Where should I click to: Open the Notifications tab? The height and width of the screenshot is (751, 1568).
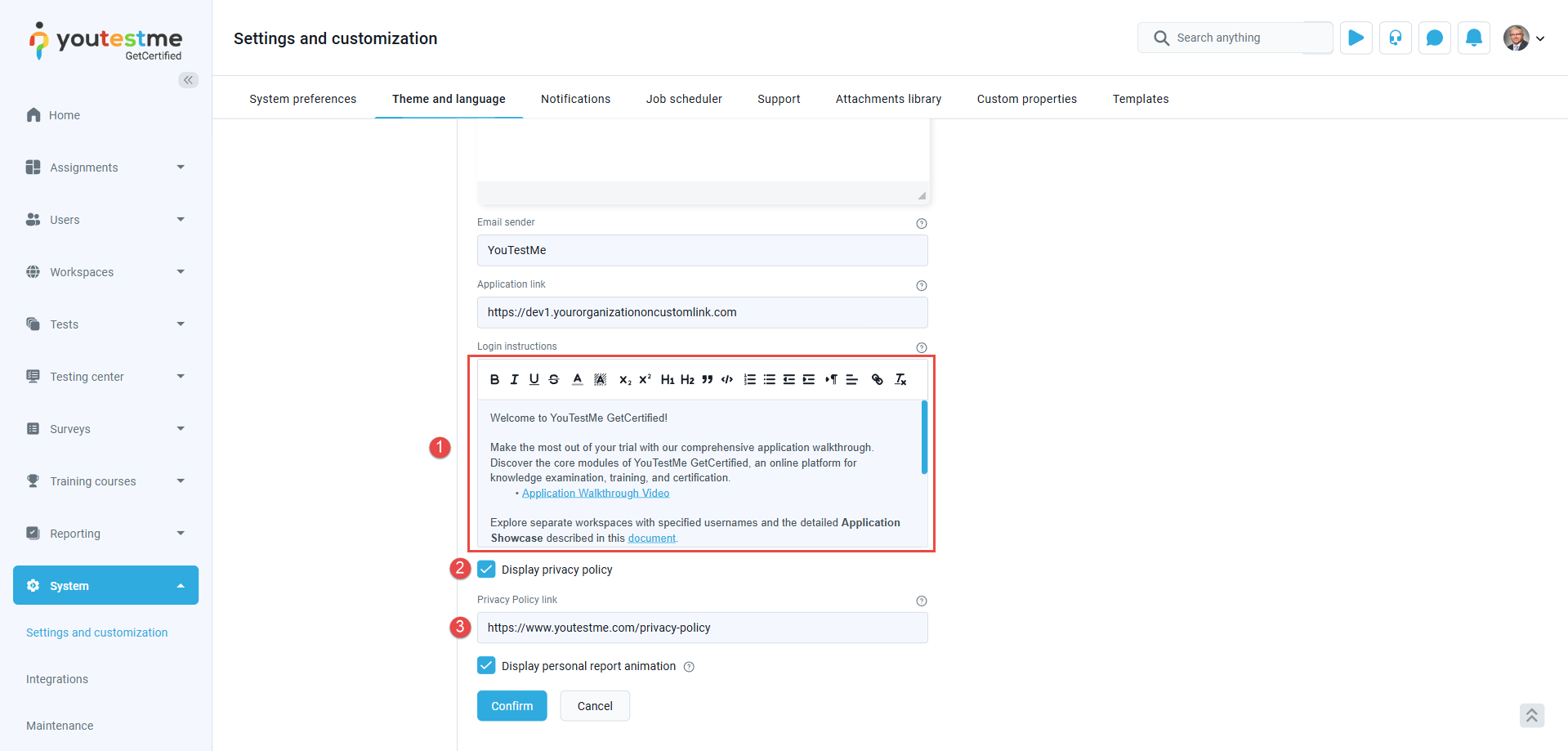[575, 99]
